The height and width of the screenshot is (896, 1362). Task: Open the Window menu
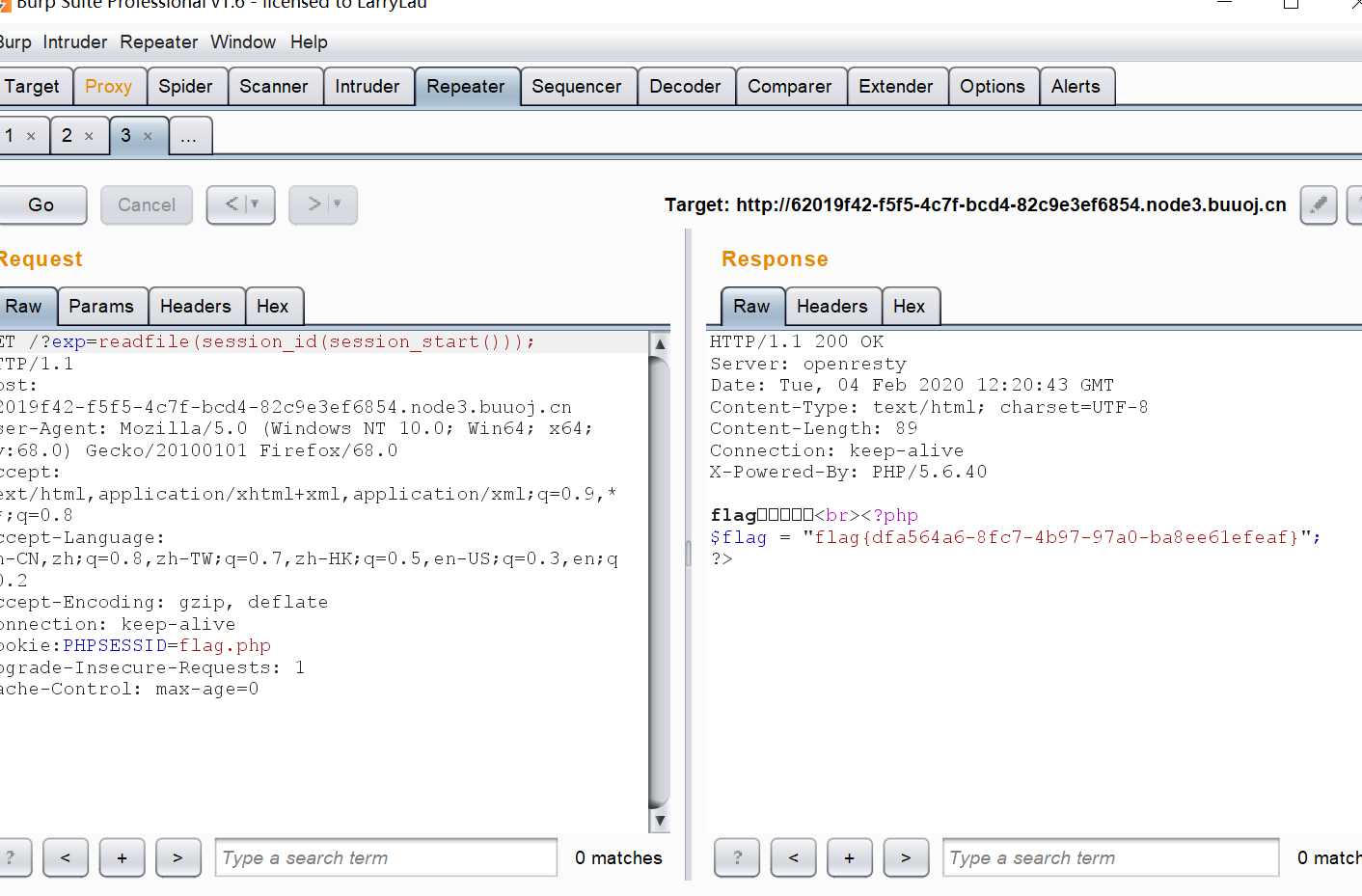pos(243,42)
